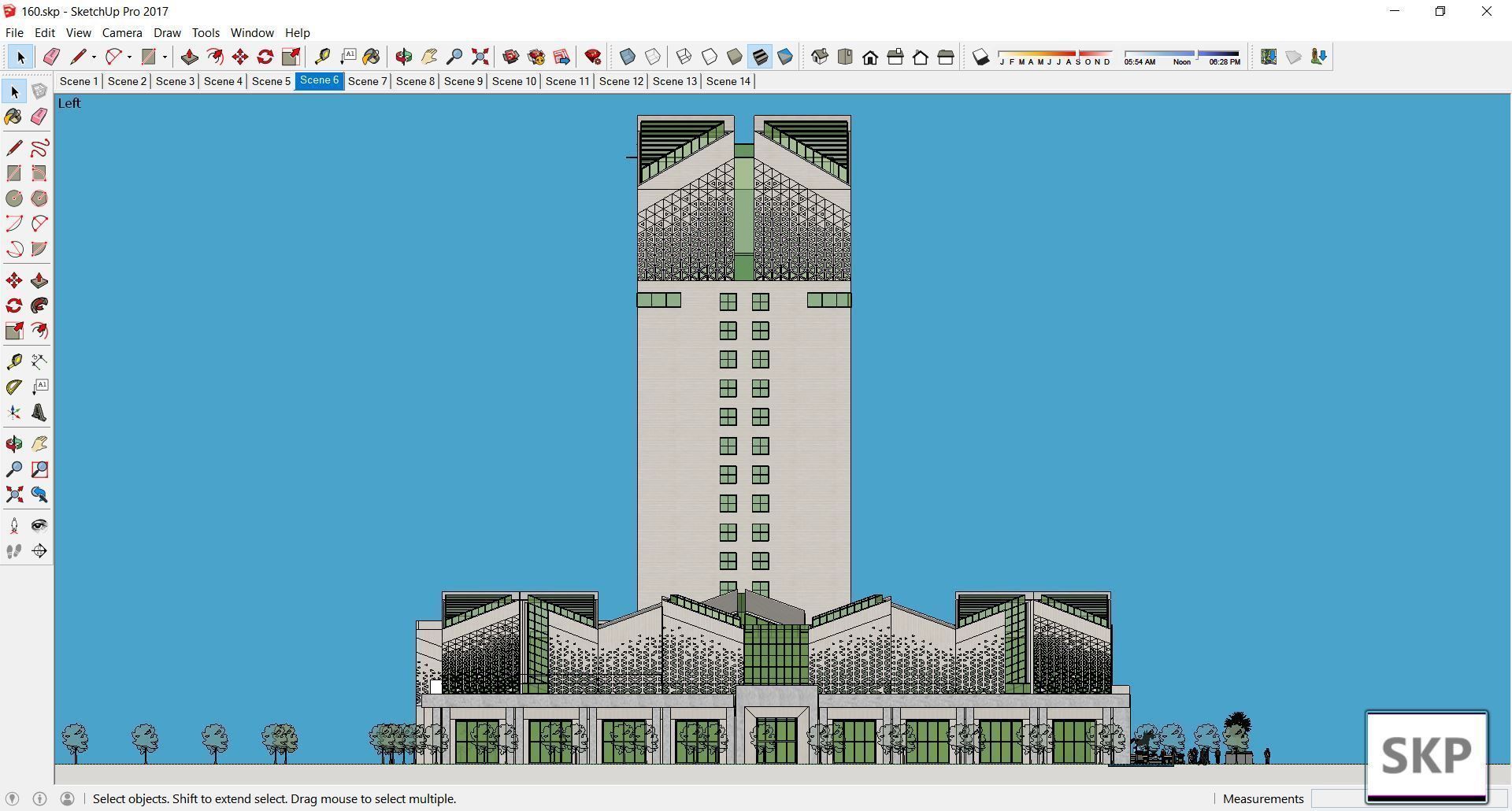Toggle Show/Hide Shadows button
Viewport: 1512px width, 811px height.
(980, 57)
